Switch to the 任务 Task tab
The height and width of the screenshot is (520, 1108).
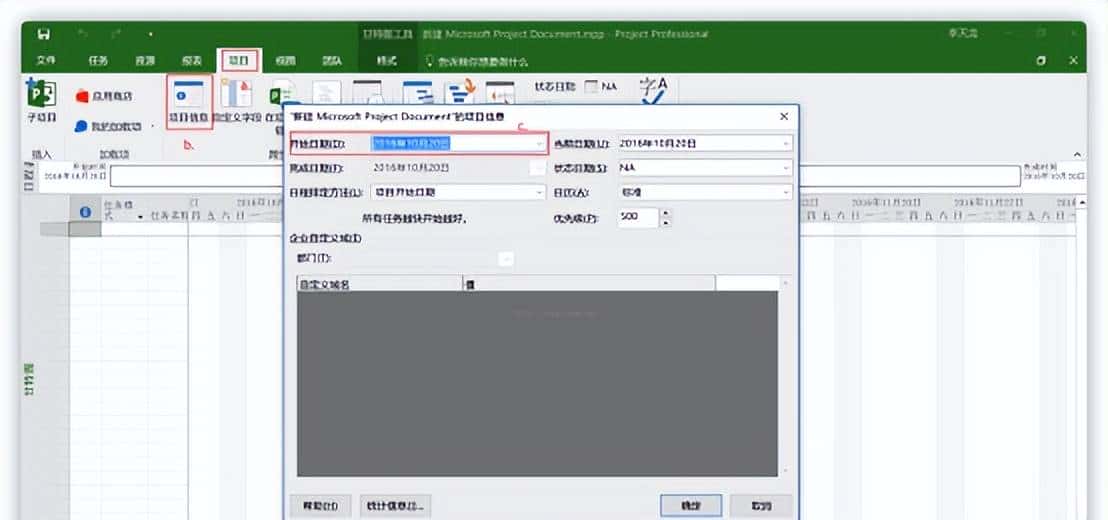98,61
